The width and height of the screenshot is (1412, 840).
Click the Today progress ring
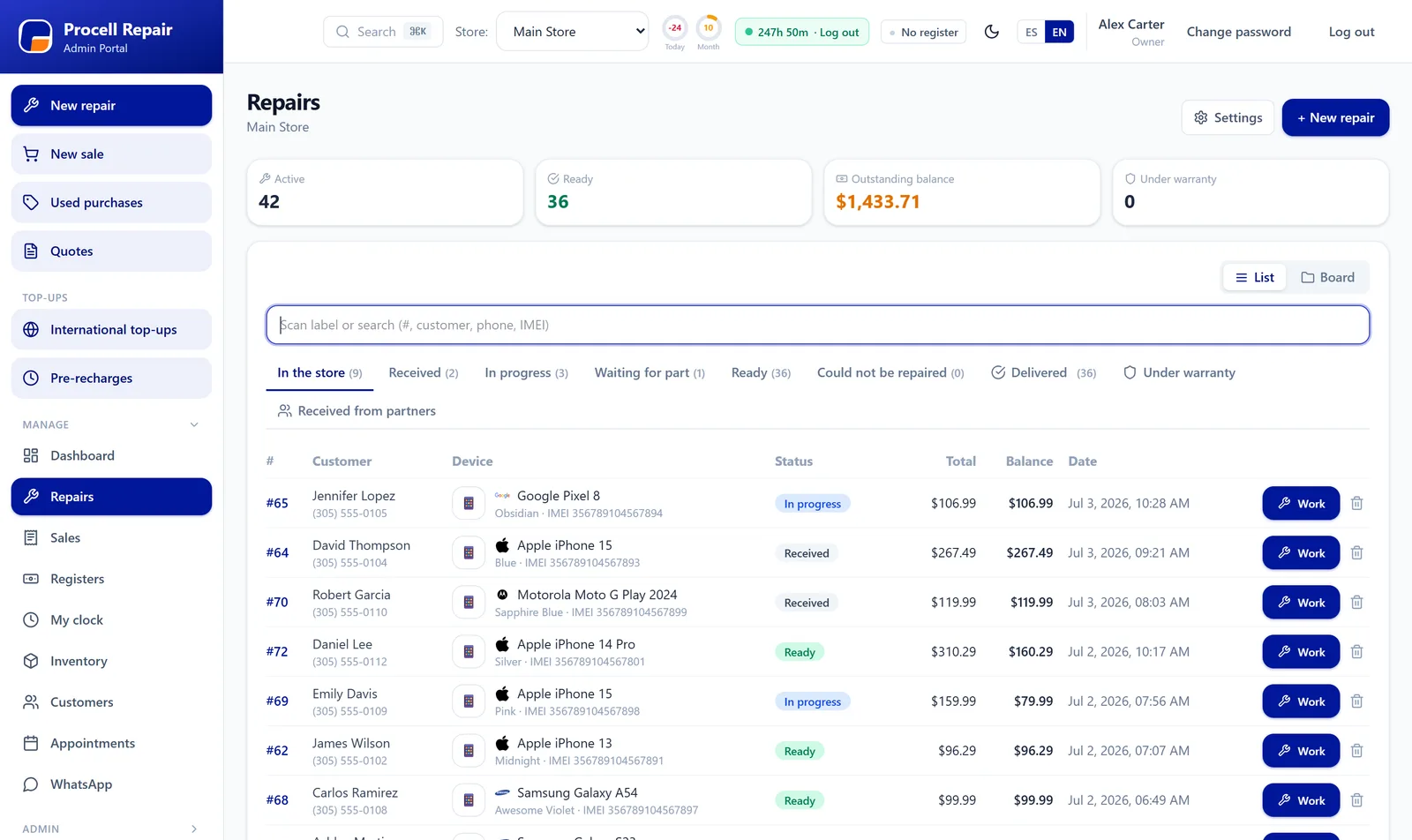coord(674,28)
